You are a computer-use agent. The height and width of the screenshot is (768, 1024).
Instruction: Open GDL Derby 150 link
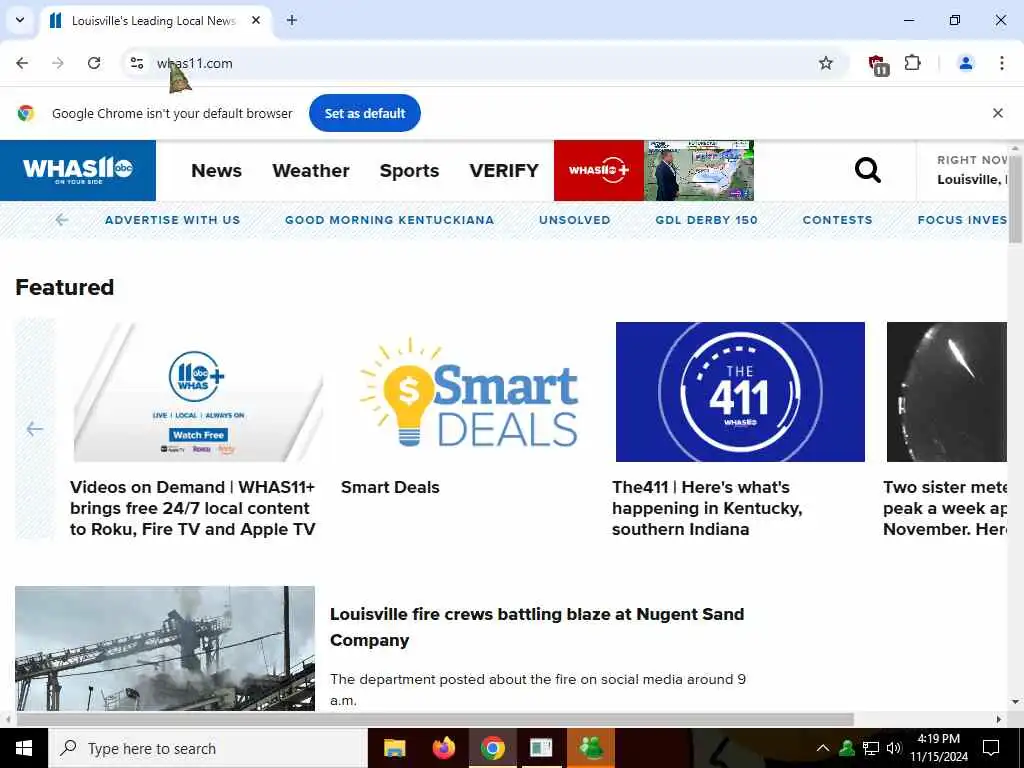tap(707, 220)
